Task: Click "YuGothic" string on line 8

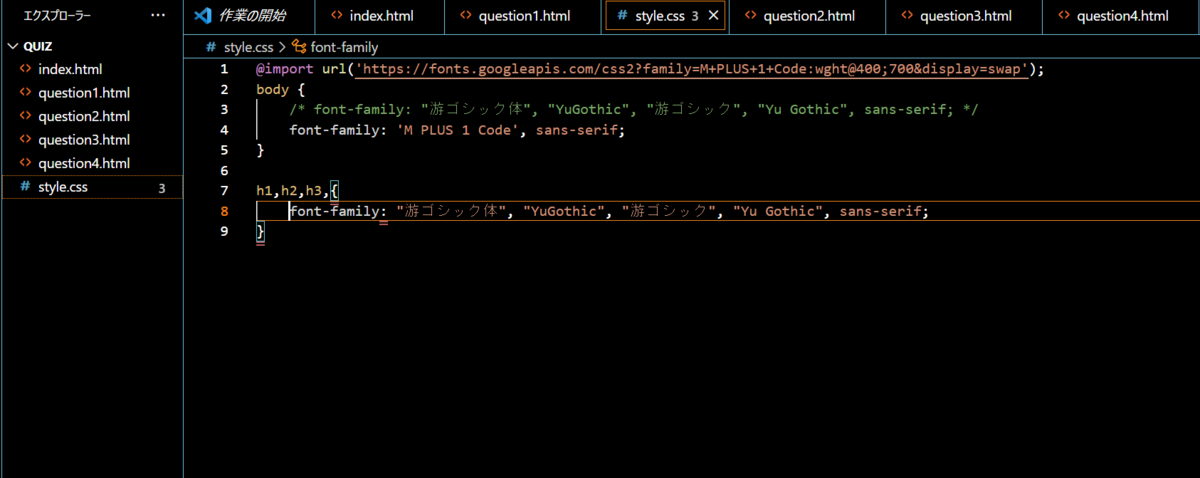Action: pyautogui.click(x=566, y=211)
